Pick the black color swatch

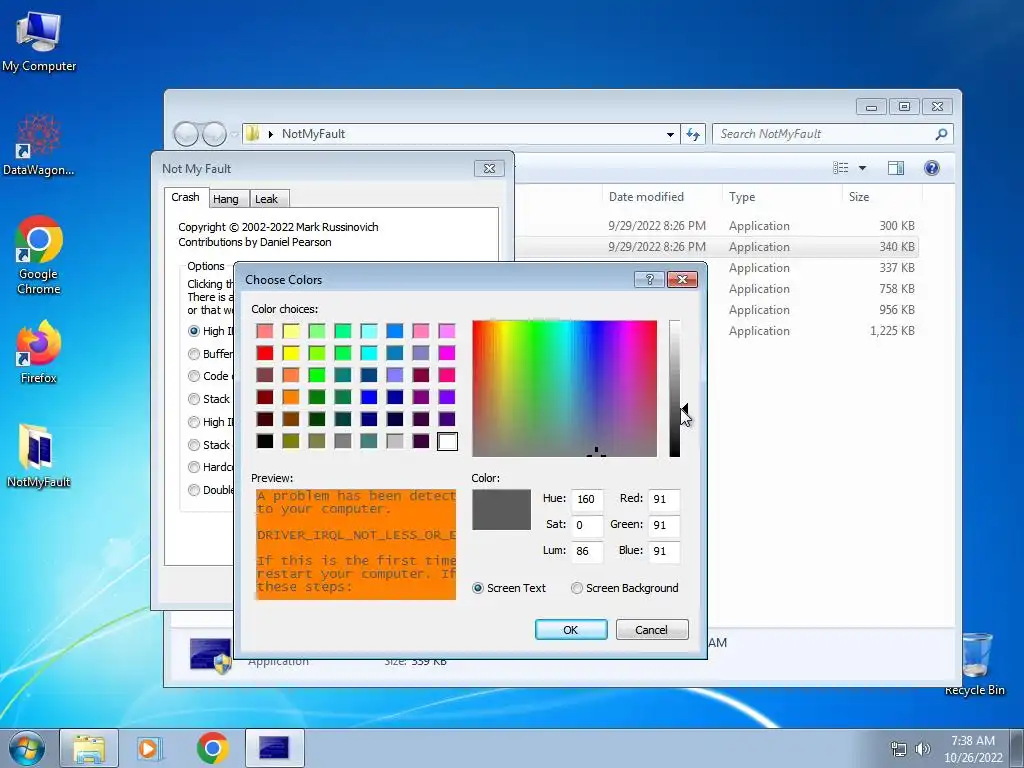click(x=264, y=441)
